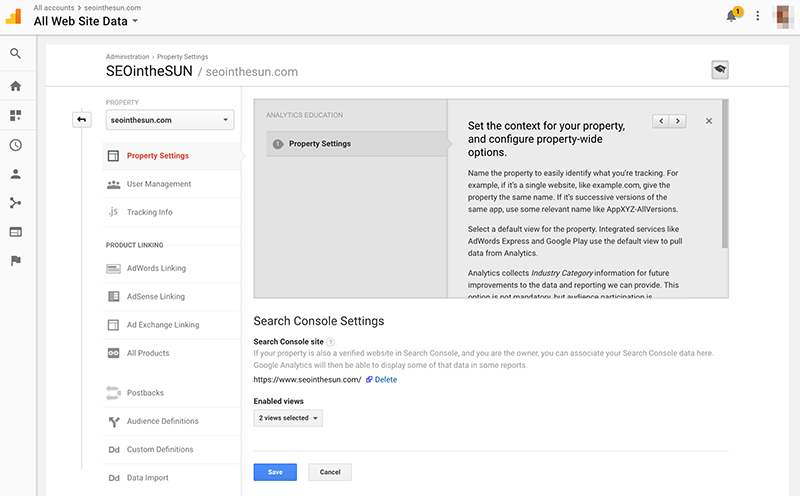Click seointhesun.com breadcrumb at top
Viewport: 800px width, 496px height.
(x=112, y=8)
